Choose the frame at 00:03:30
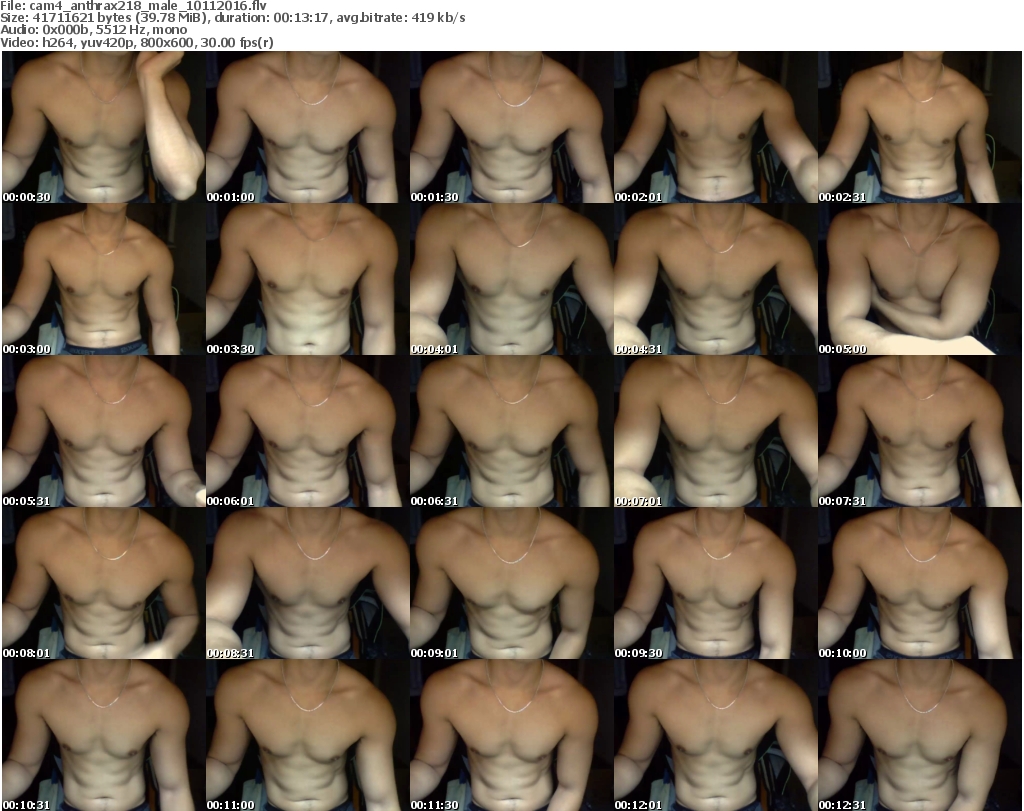This screenshot has height=811, width=1024. [x=308, y=279]
